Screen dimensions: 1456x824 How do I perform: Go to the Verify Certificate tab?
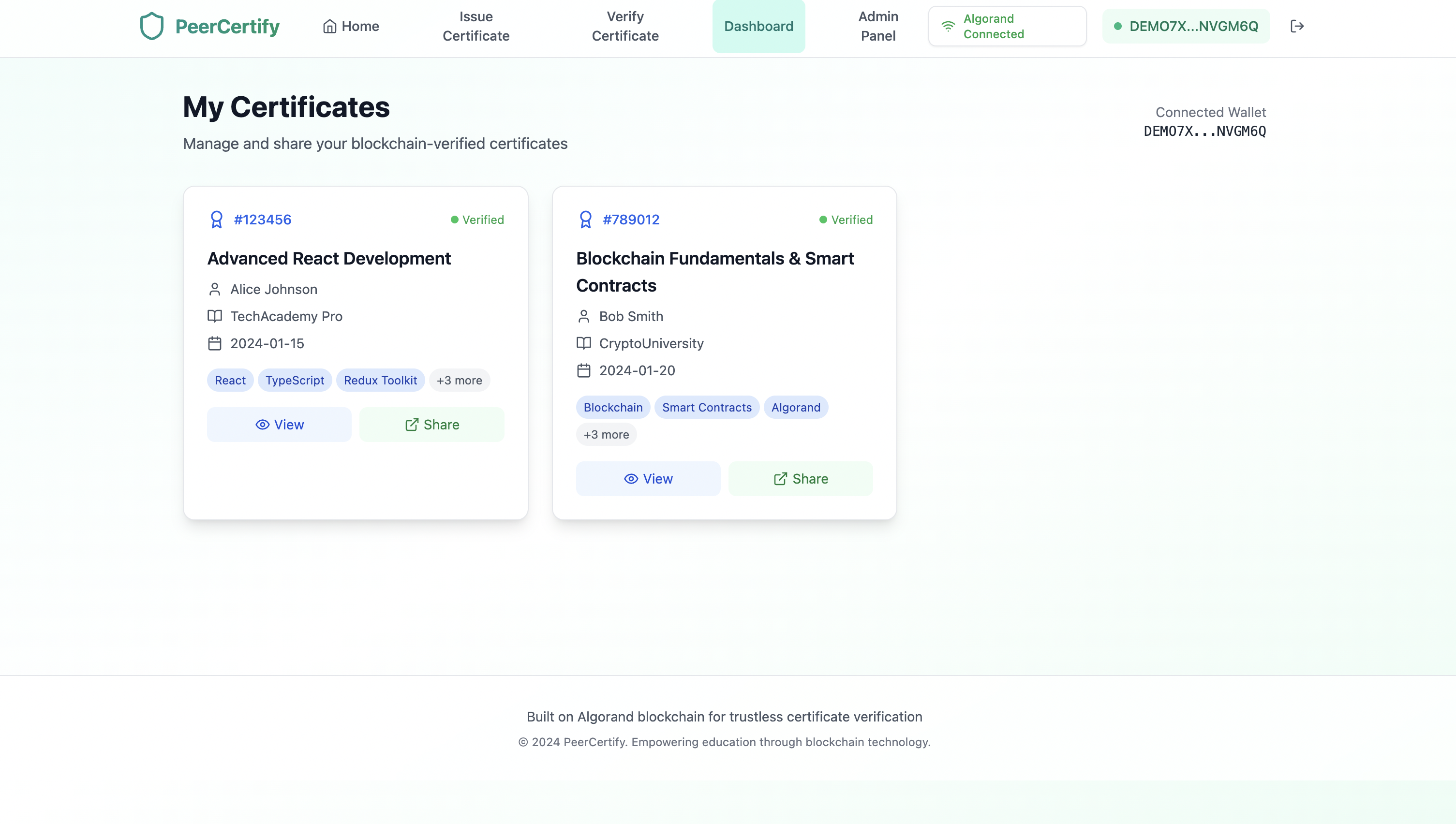click(625, 26)
